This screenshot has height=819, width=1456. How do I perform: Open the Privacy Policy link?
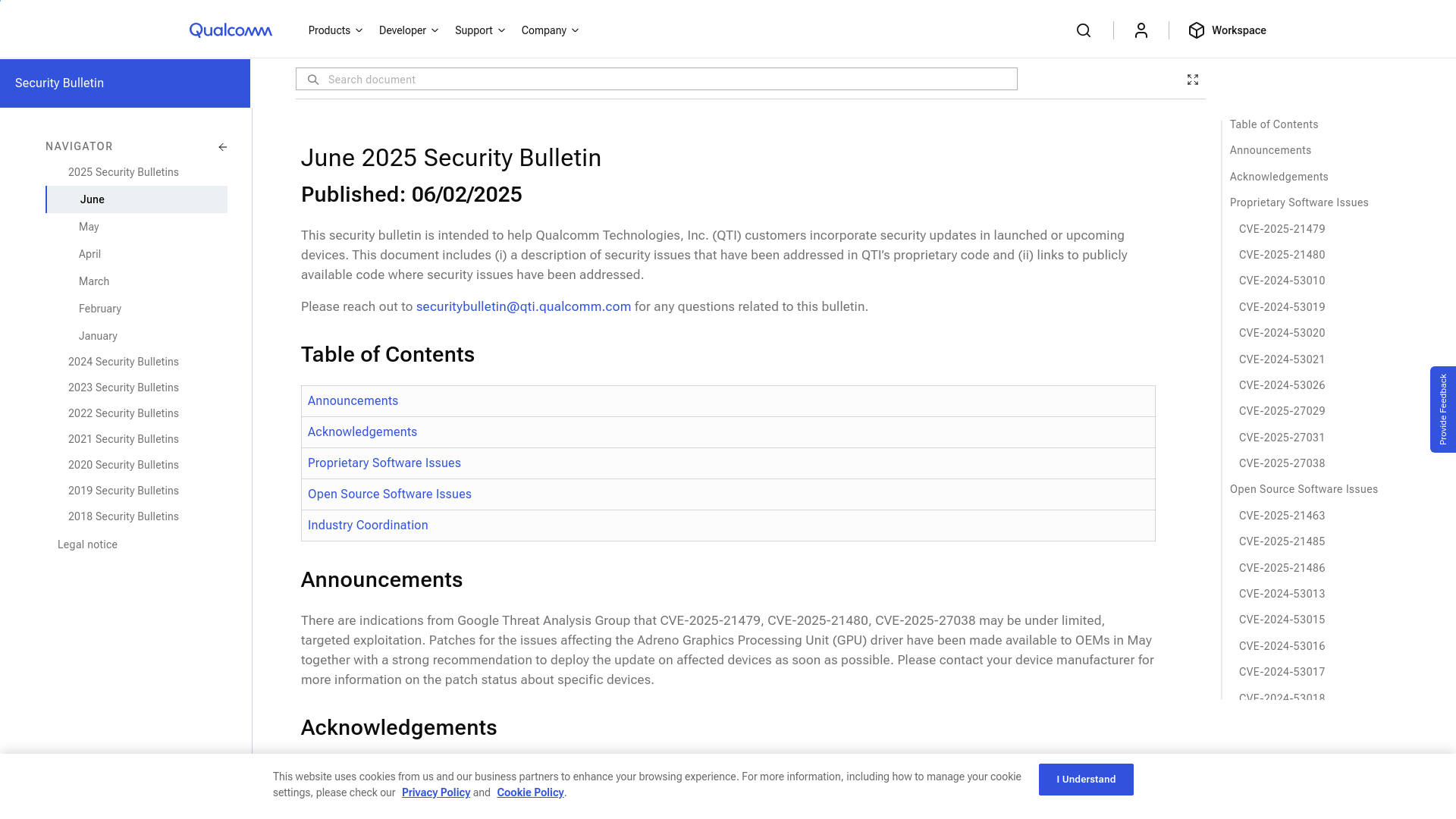pos(436,792)
